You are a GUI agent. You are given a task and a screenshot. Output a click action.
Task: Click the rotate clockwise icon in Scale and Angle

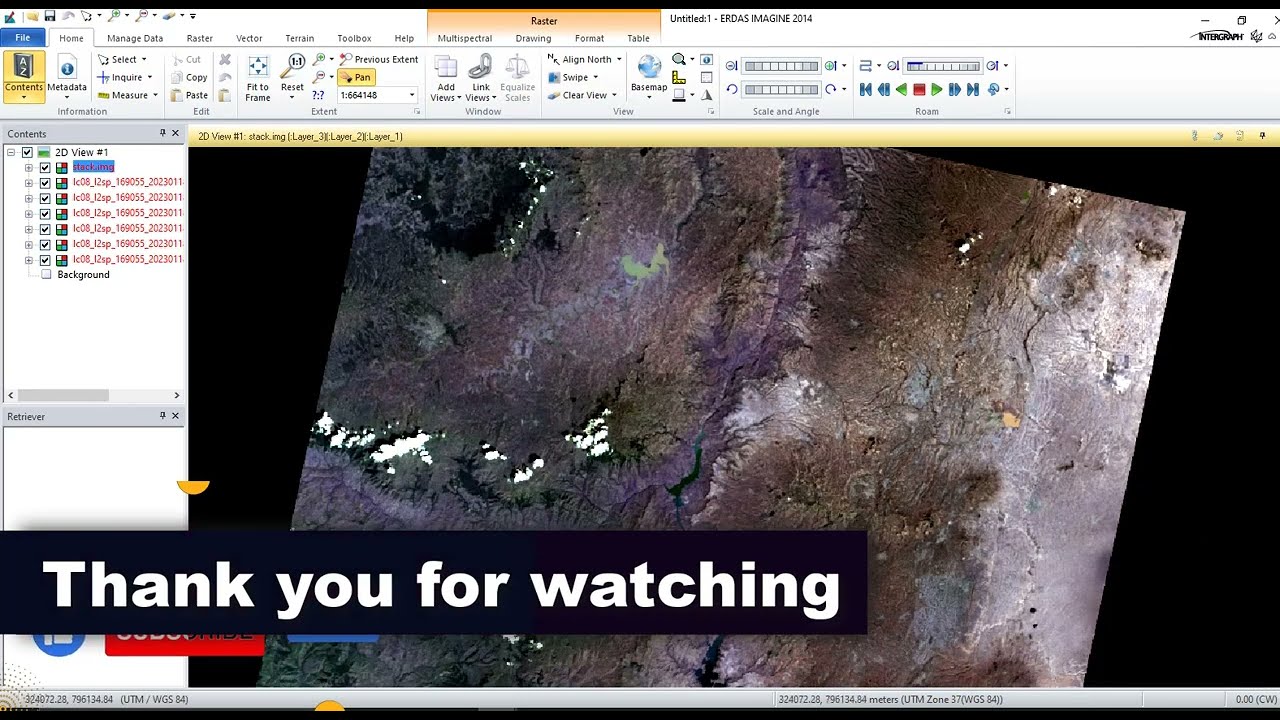coord(830,89)
